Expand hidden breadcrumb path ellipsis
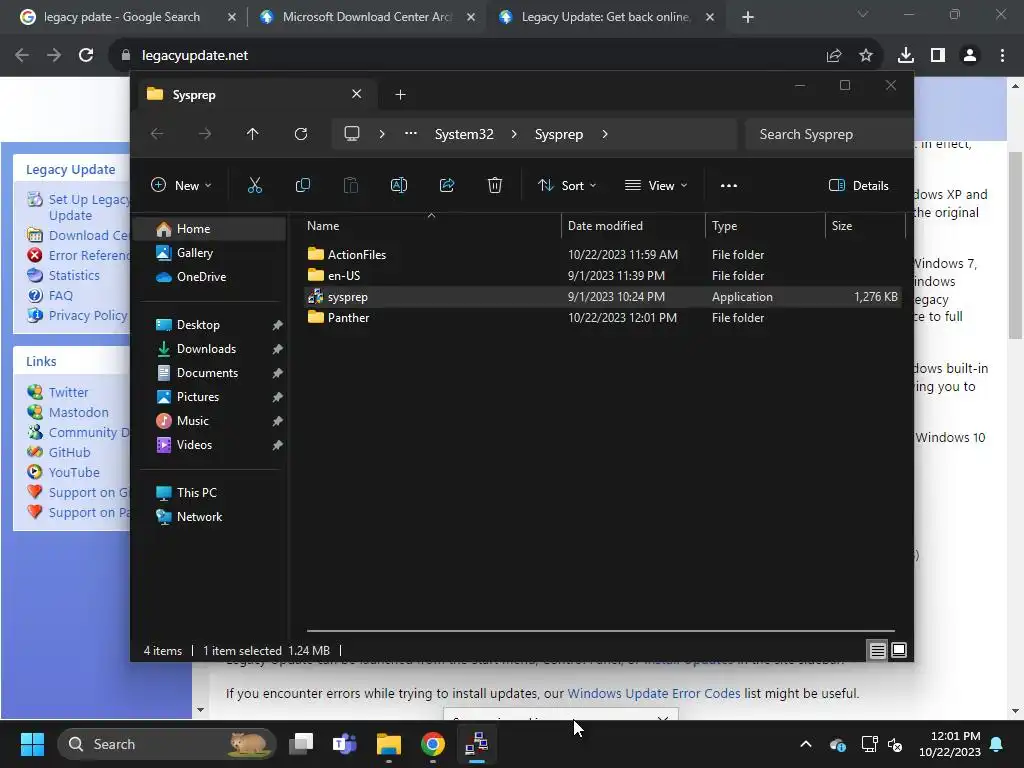Image resolution: width=1024 pixels, height=768 pixels. 411,134
